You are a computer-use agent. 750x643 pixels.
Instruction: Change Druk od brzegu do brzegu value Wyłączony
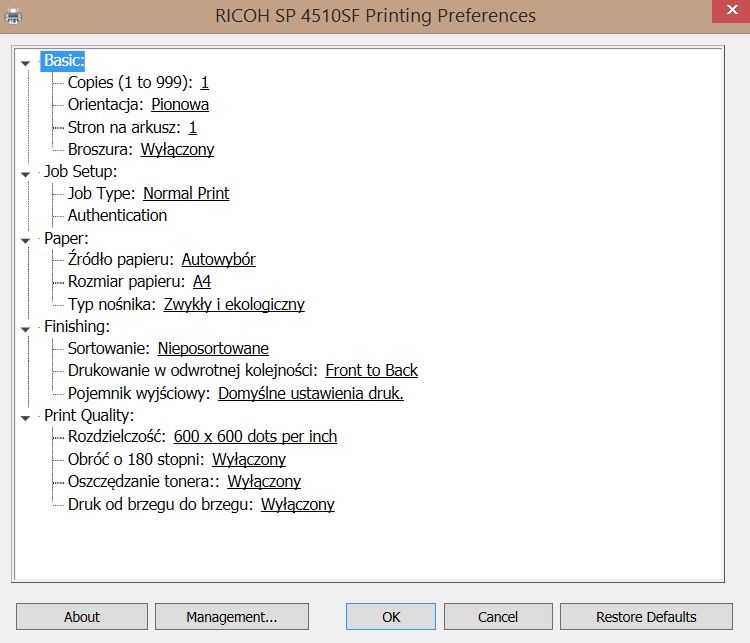click(x=298, y=504)
